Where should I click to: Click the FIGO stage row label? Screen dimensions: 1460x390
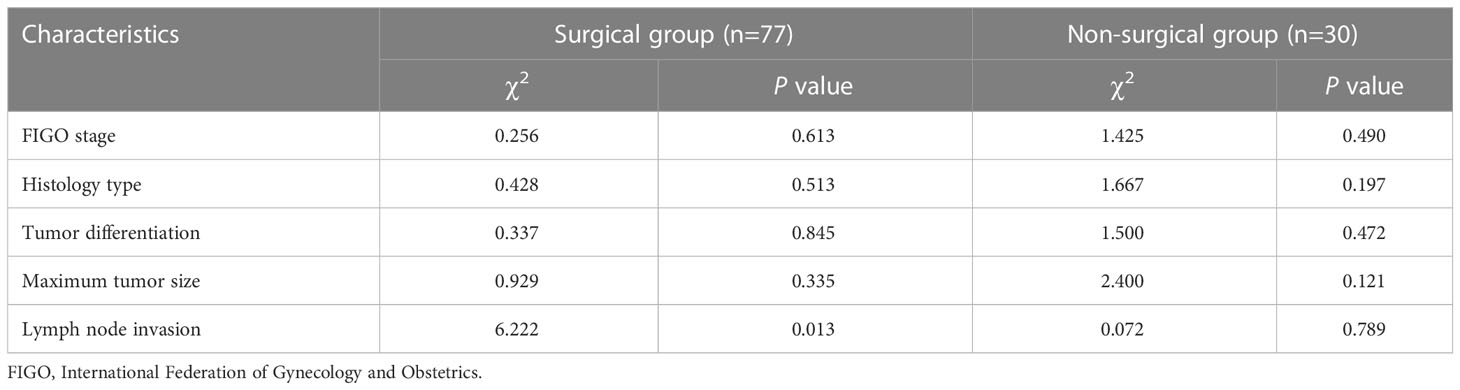[68, 136]
